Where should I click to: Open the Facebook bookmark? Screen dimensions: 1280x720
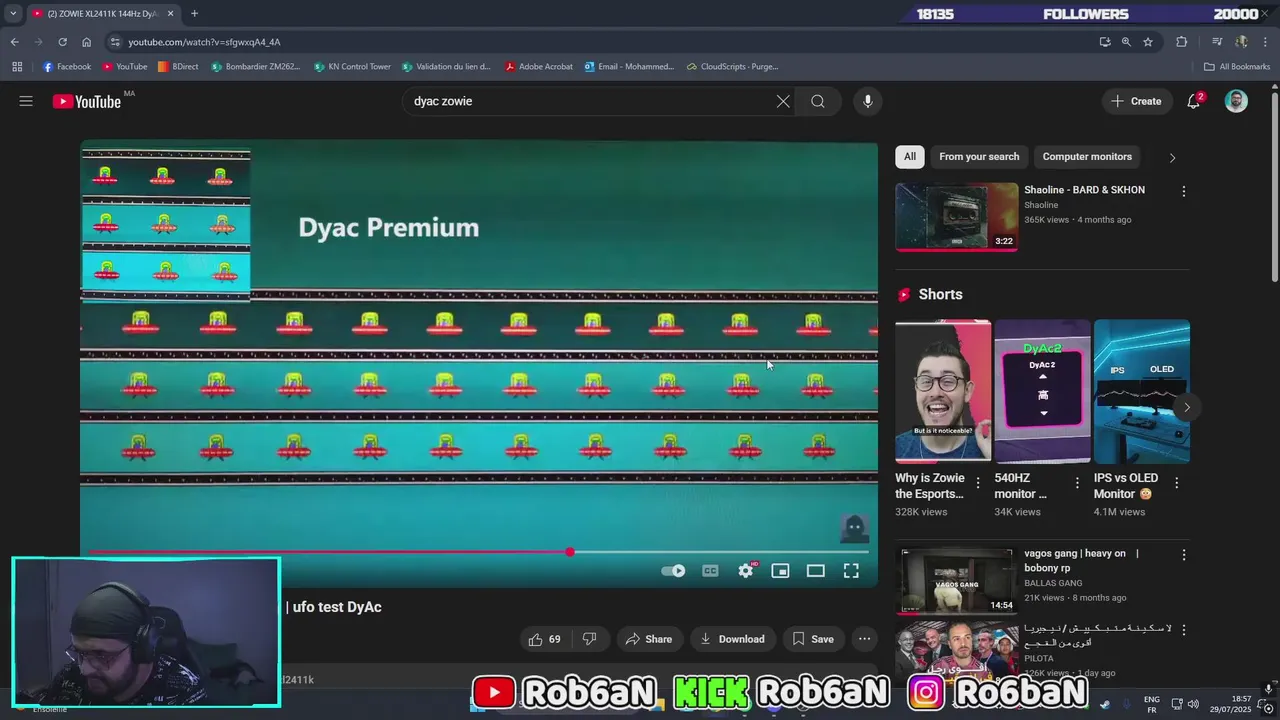(67, 67)
